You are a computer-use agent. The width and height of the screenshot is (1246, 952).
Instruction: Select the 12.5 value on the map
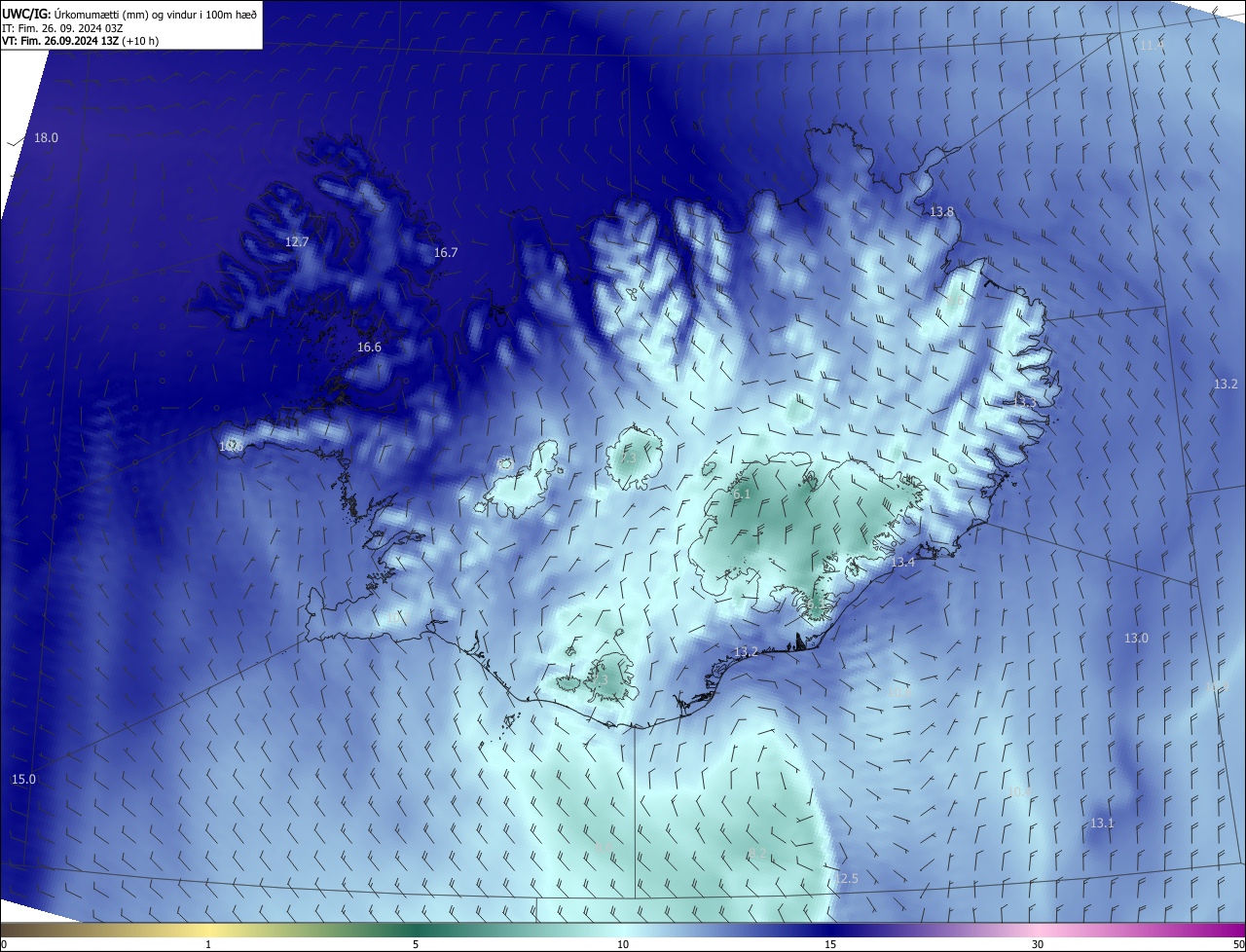coord(847,879)
